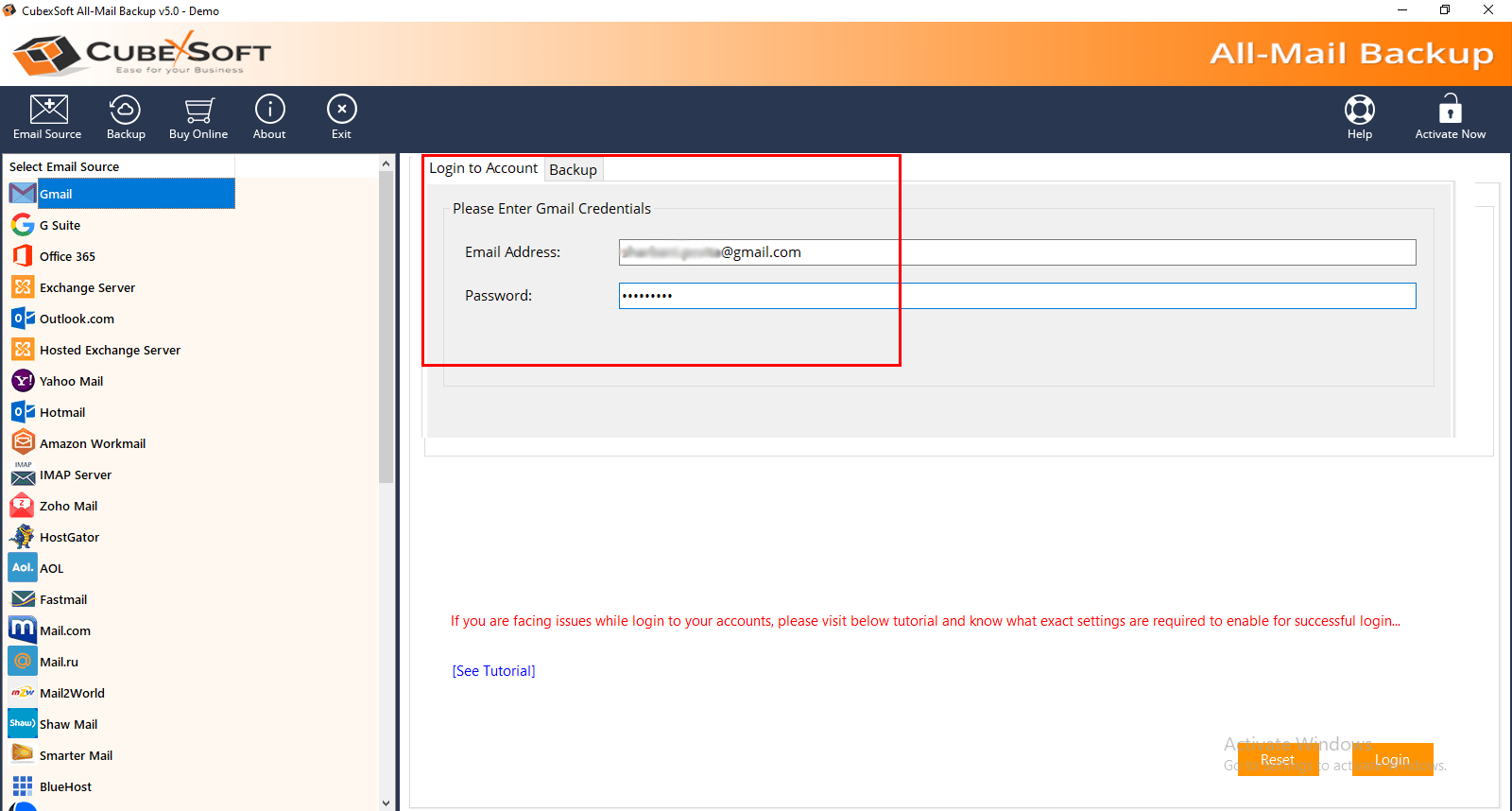Select the 'HostGator' list entry
1512x811 pixels.
point(69,537)
